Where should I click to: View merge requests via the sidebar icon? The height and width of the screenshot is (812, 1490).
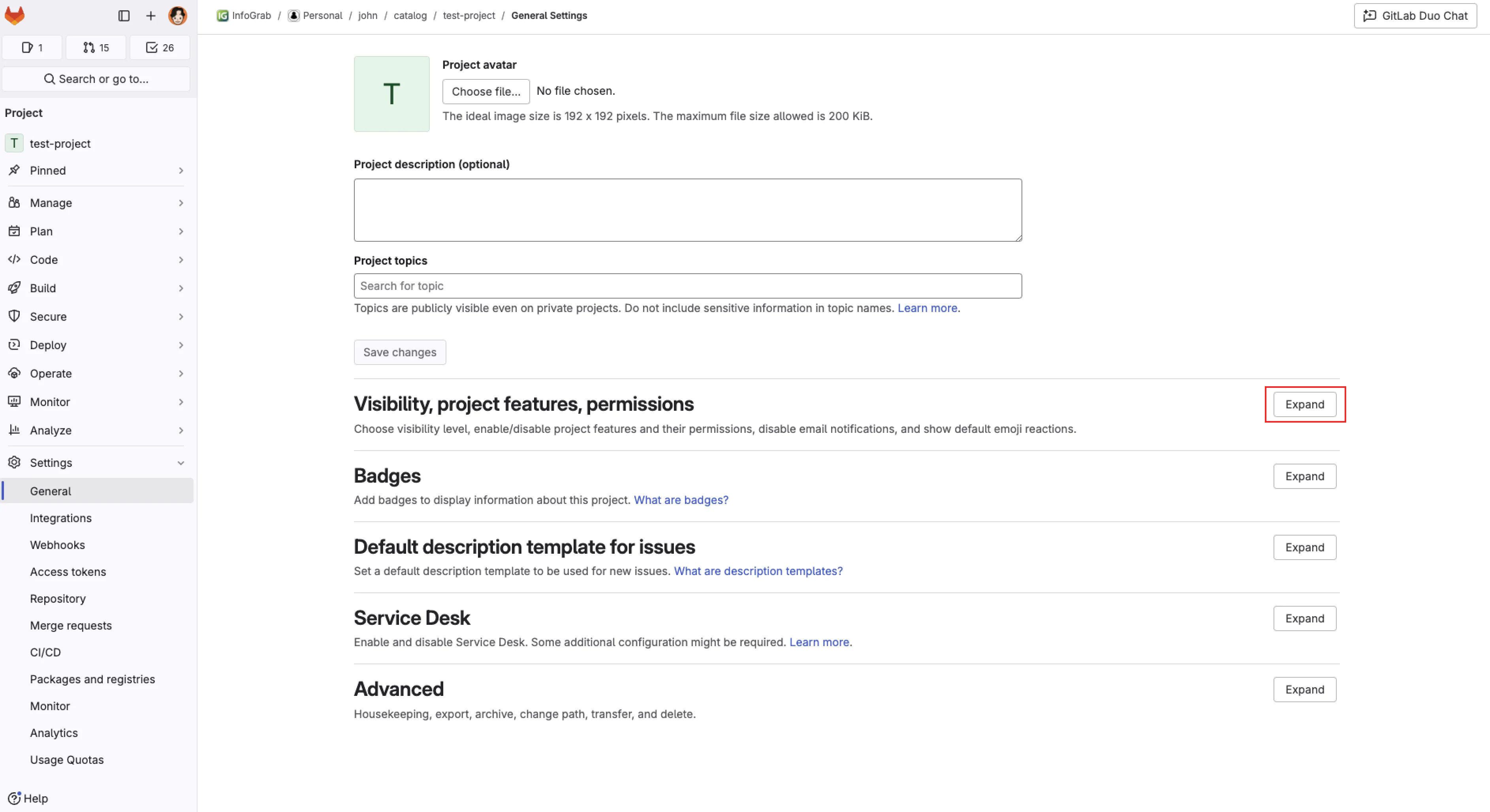(96, 47)
